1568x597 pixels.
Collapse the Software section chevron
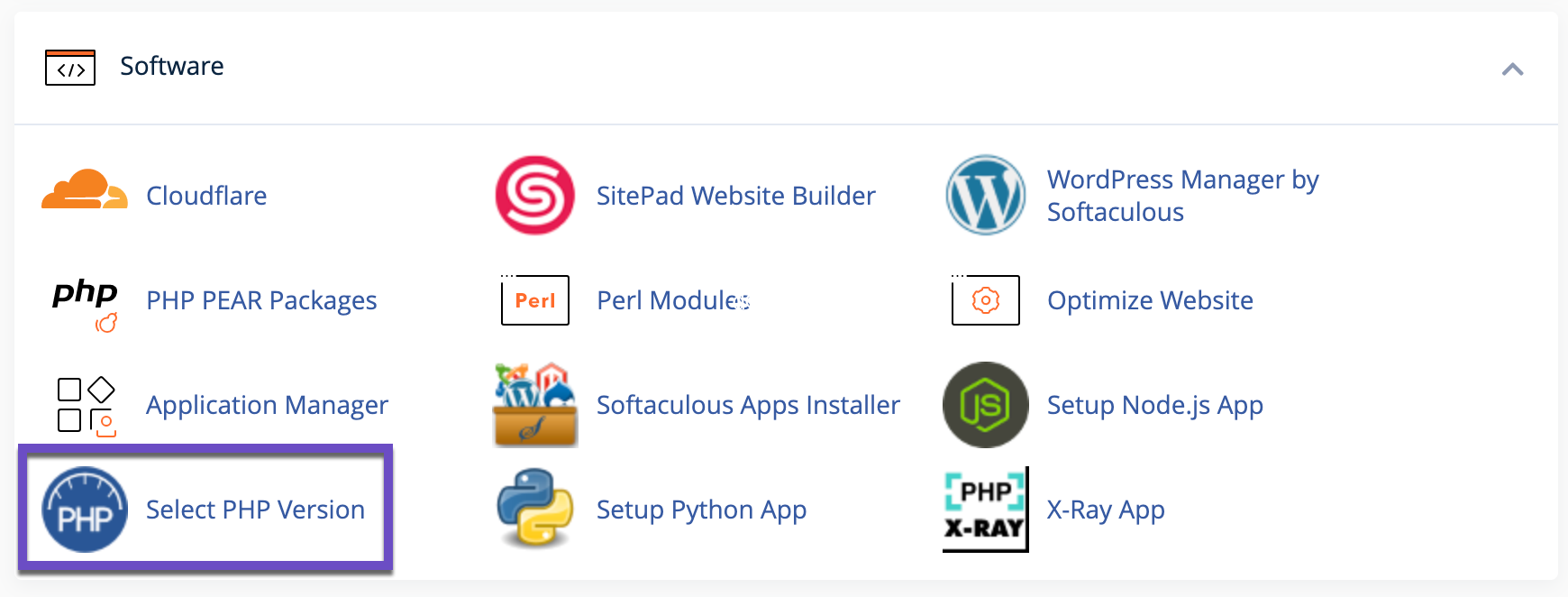(x=1512, y=69)
